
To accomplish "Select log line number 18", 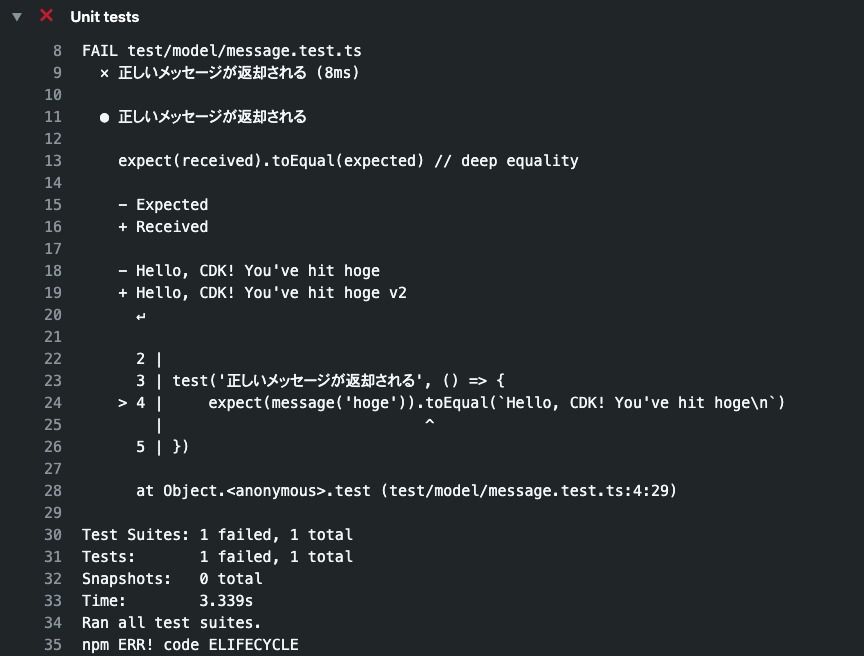I will [x=53, y=271].
